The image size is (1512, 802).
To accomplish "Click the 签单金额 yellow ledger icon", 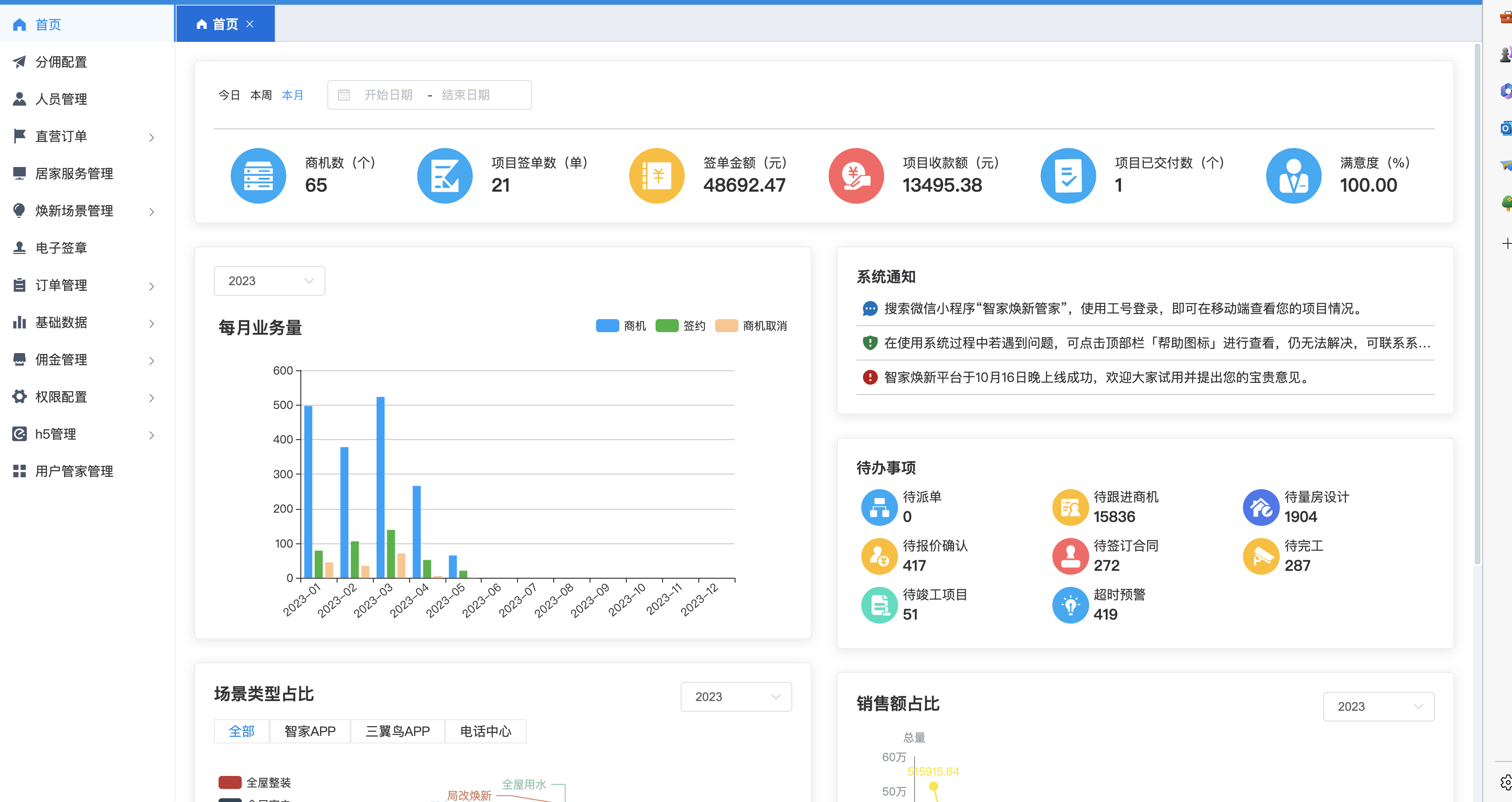I will click(657, 175).
